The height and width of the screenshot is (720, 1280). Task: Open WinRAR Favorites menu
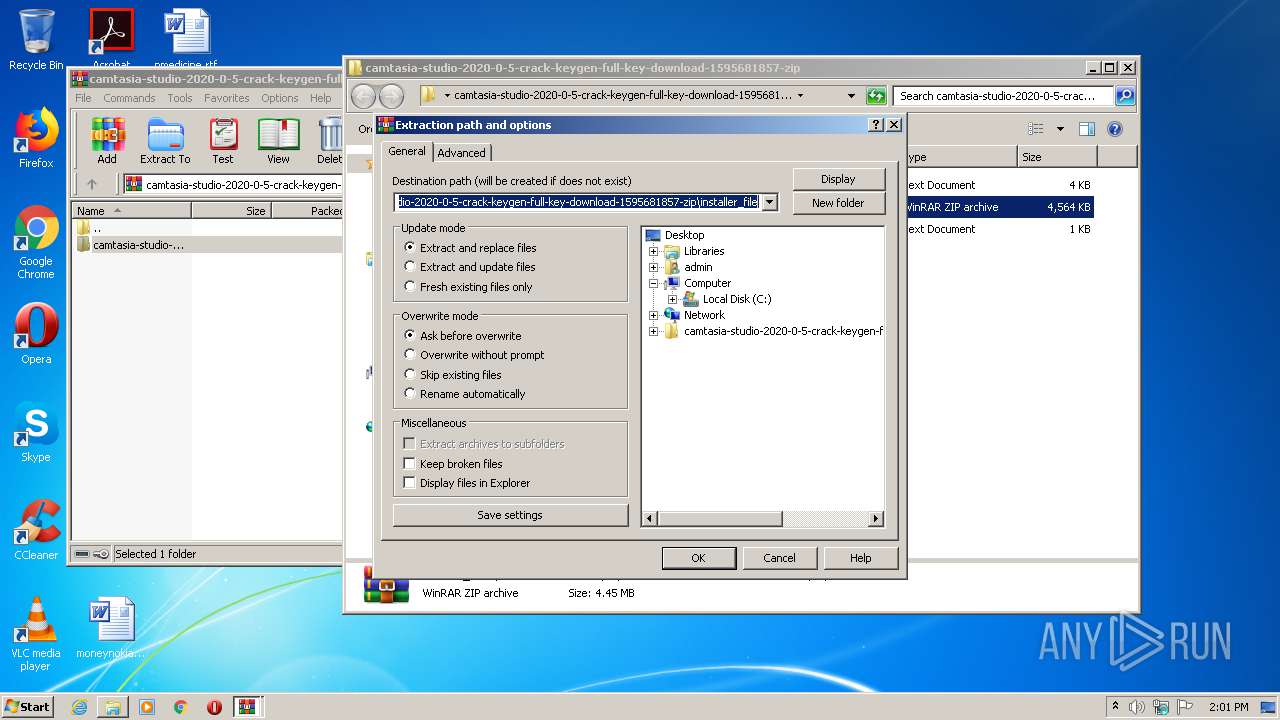(227, 98)
